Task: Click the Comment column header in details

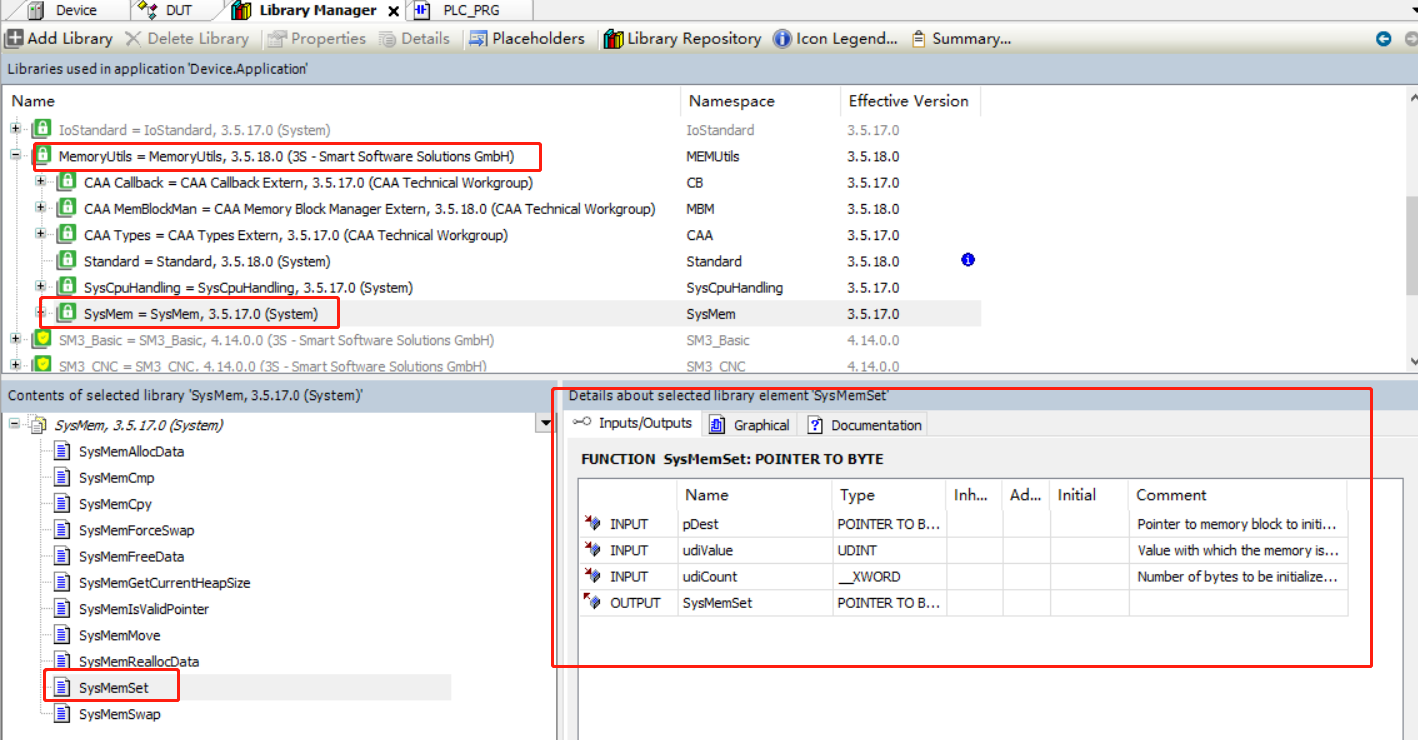Action: click(x=1238, y=495)
